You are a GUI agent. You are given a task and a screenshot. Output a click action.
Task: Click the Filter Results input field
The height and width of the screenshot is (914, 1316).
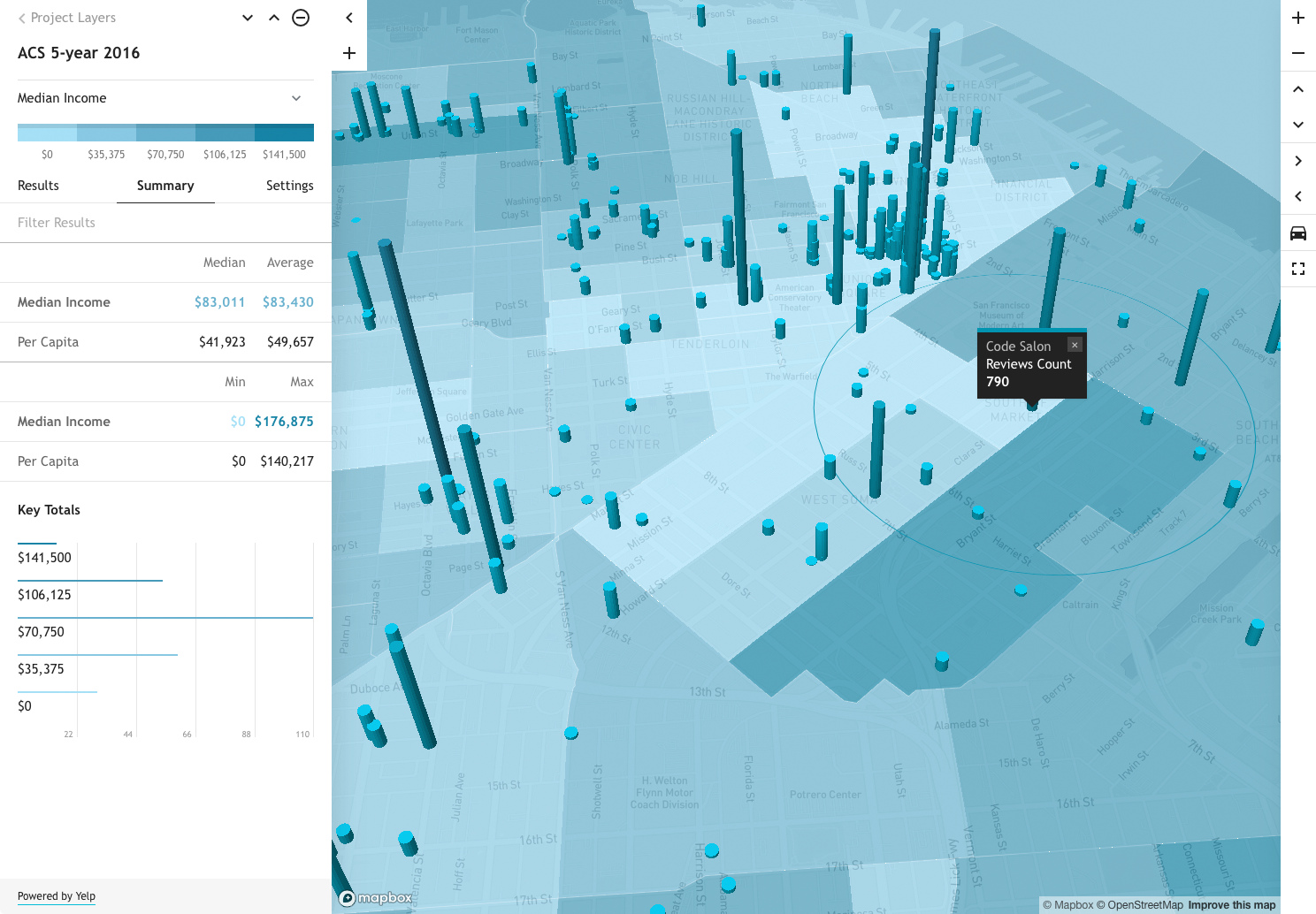point(165,223)
